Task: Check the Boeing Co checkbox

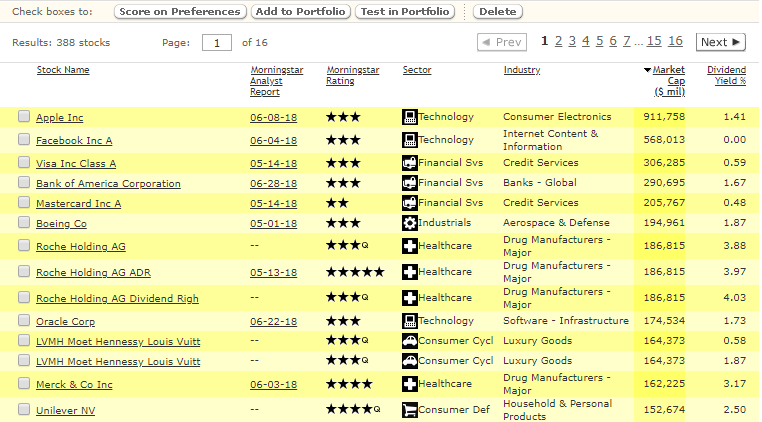Action: click(x=24, y=223)
